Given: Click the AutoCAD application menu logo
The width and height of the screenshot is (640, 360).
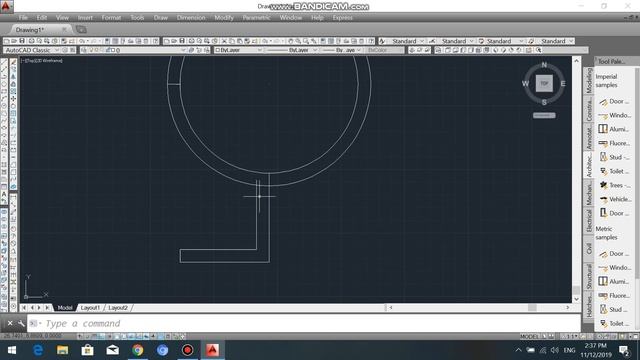Looking at the screenshot, I should (6, 6).
